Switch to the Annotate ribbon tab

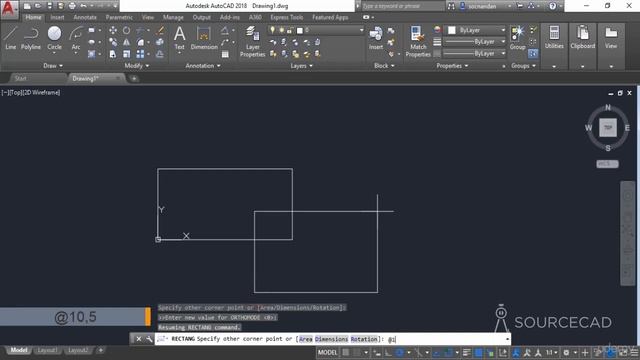pos(85,18)
